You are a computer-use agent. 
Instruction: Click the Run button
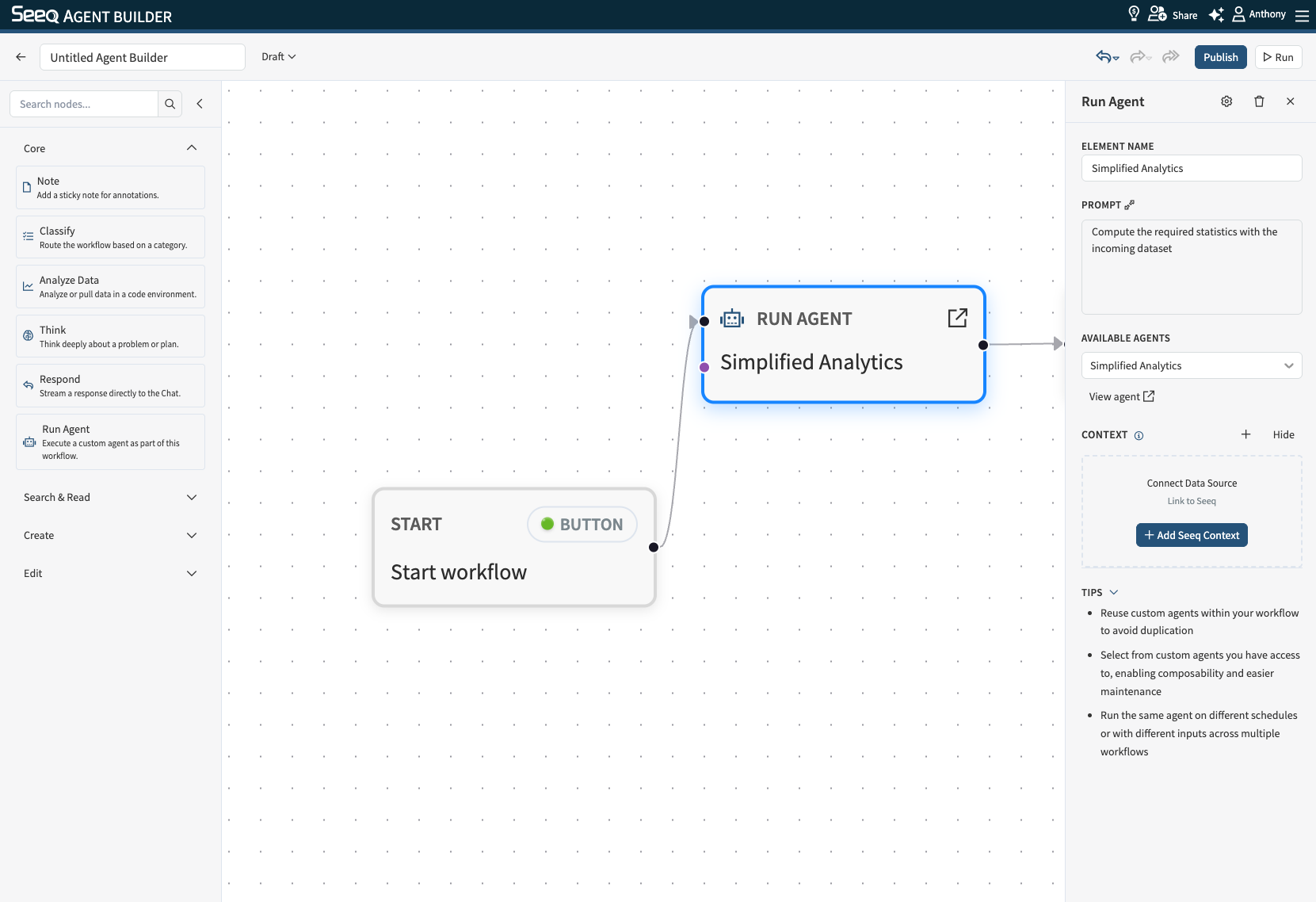click(1279, 57)
